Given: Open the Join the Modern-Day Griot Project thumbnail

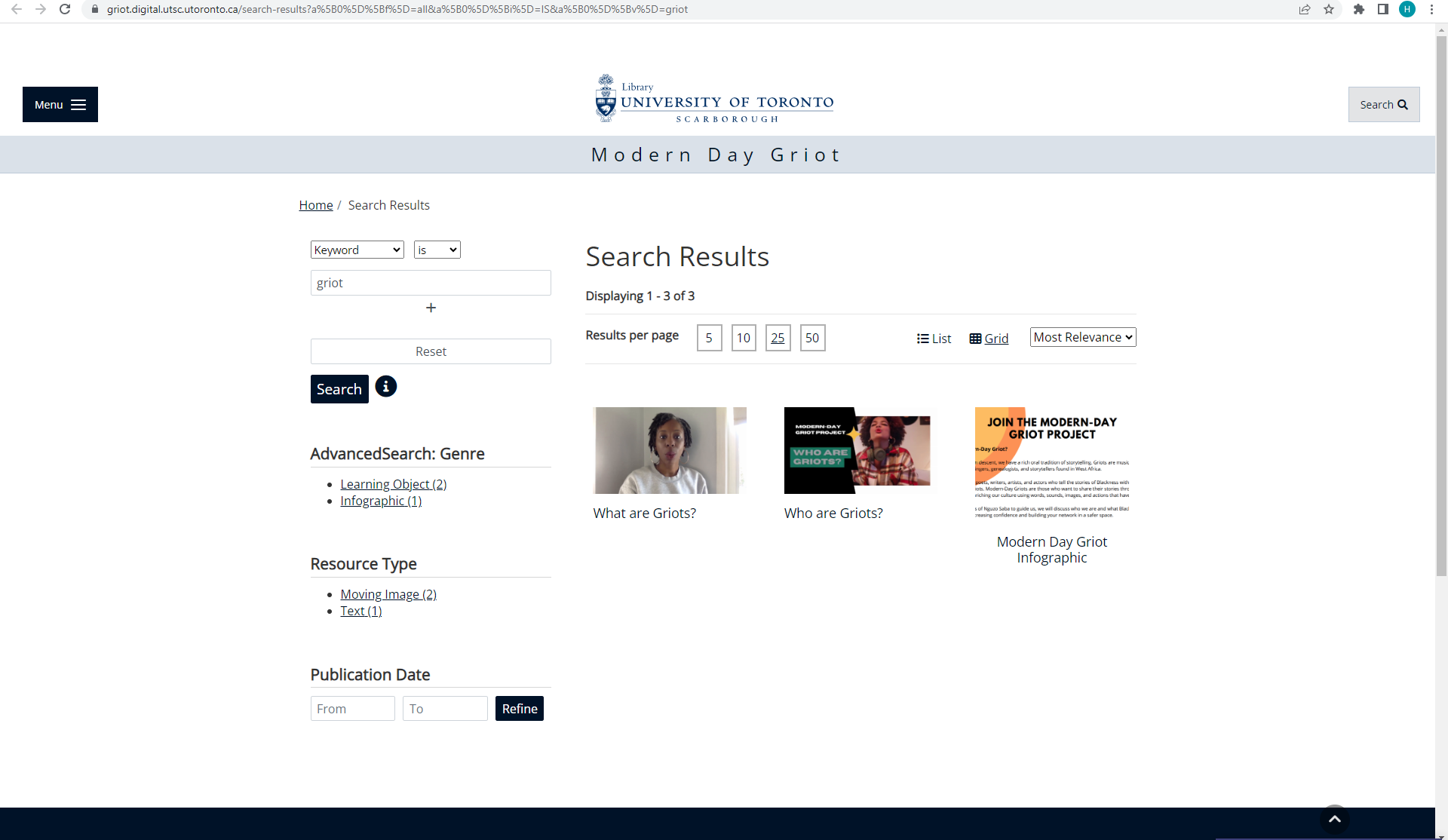Looking at the screenshot, I should (1052, 464).
